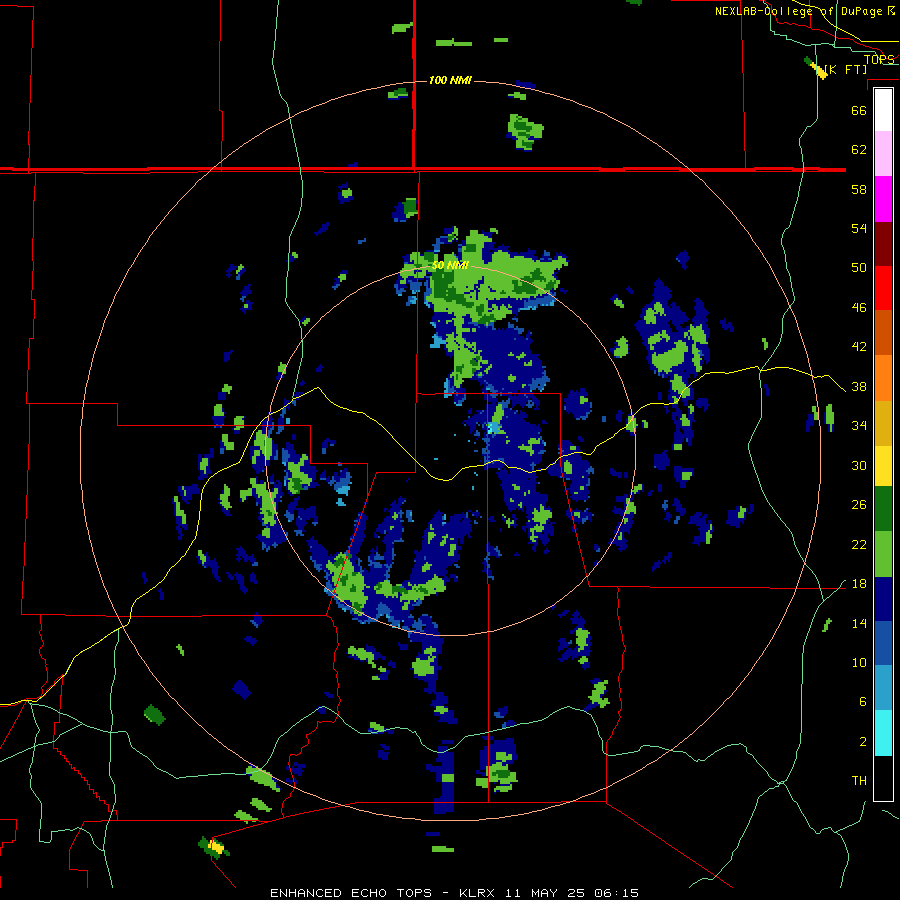This screenshot has height=900, width=900.
Task: Click the light blue legend swatch
Action: 883,688
